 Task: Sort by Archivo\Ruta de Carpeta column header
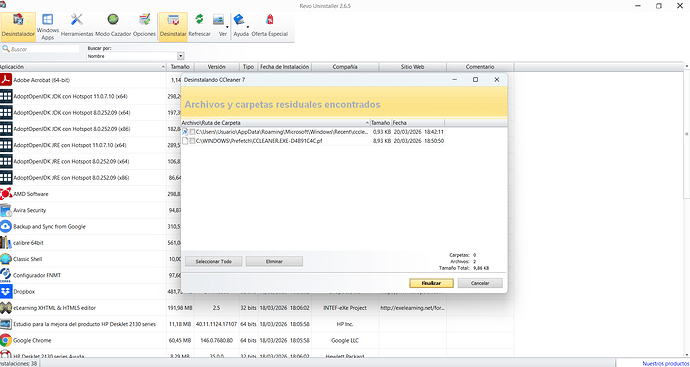pos(275,123)
